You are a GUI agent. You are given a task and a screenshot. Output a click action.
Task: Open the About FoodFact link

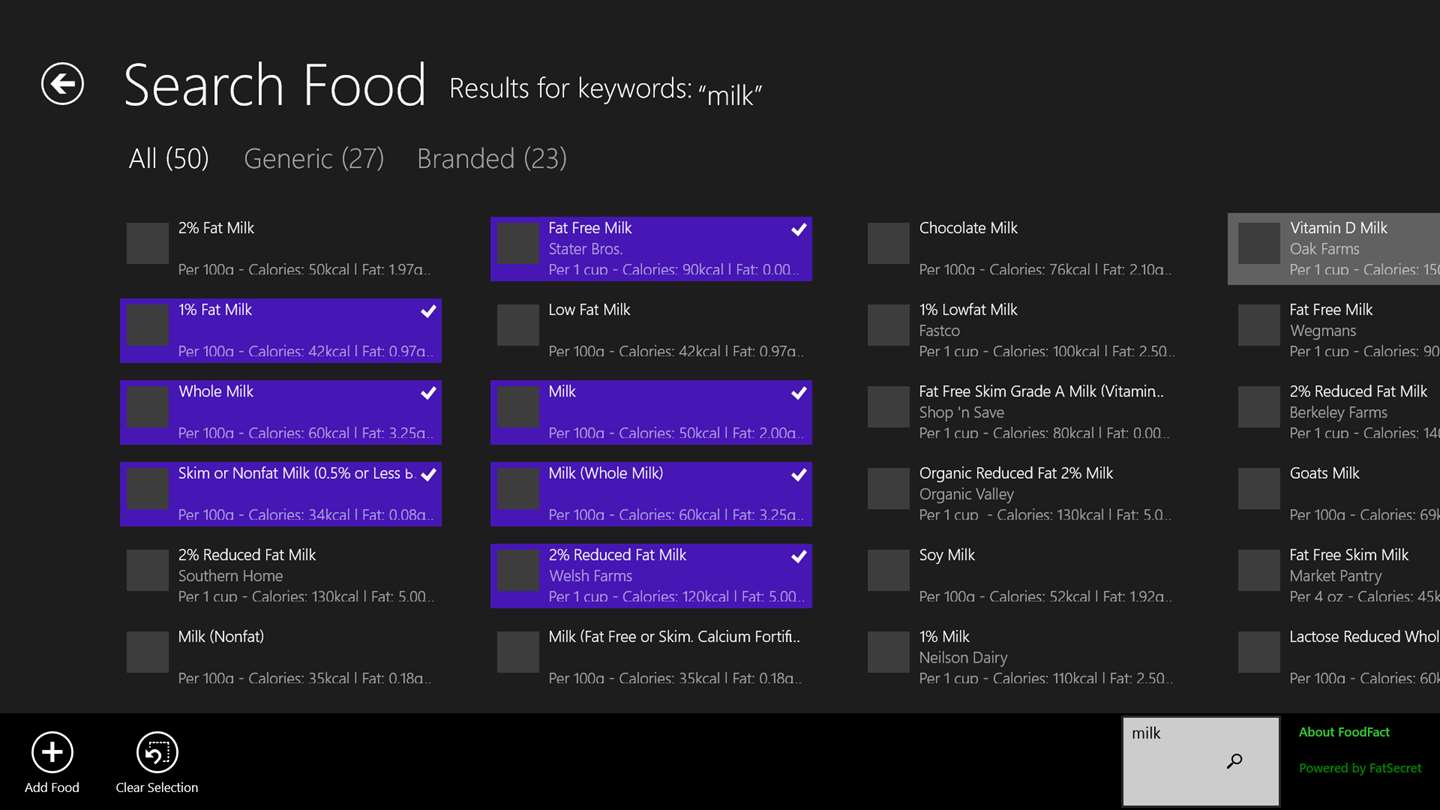[x=1344, y=732]
